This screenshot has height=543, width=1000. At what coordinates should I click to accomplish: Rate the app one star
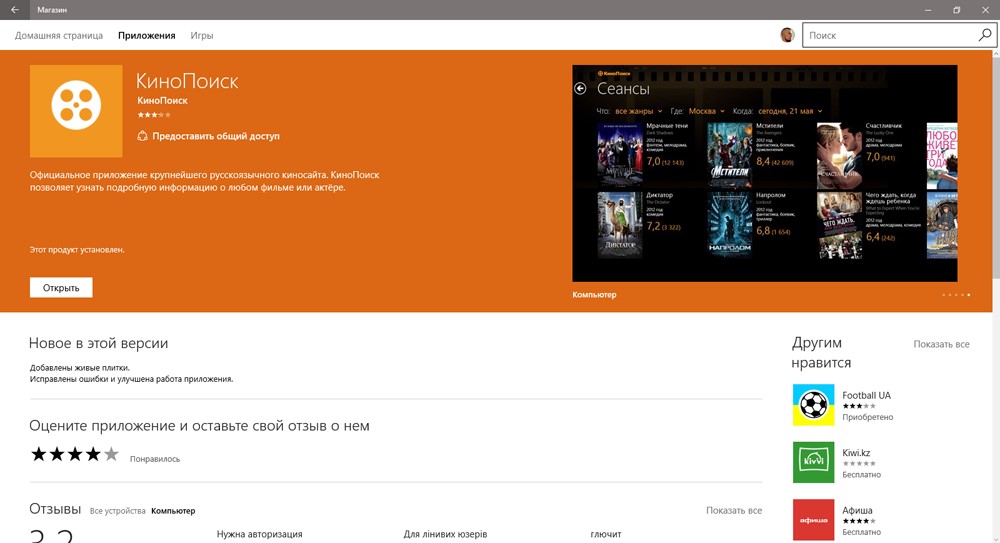pyautogui.click(x=39, y=454)
